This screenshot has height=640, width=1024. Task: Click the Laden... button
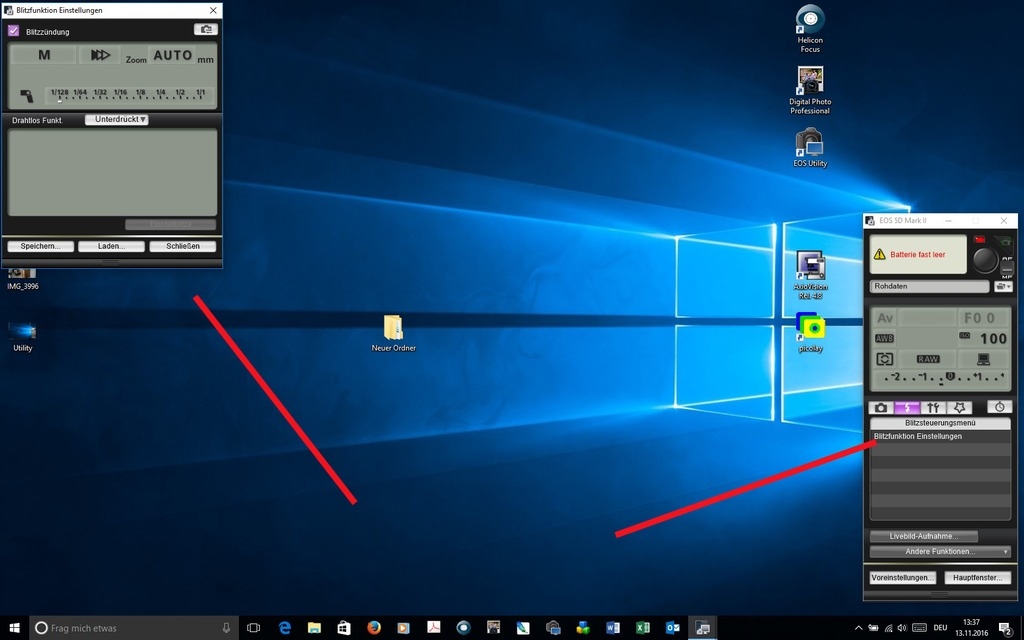[110, 246]
